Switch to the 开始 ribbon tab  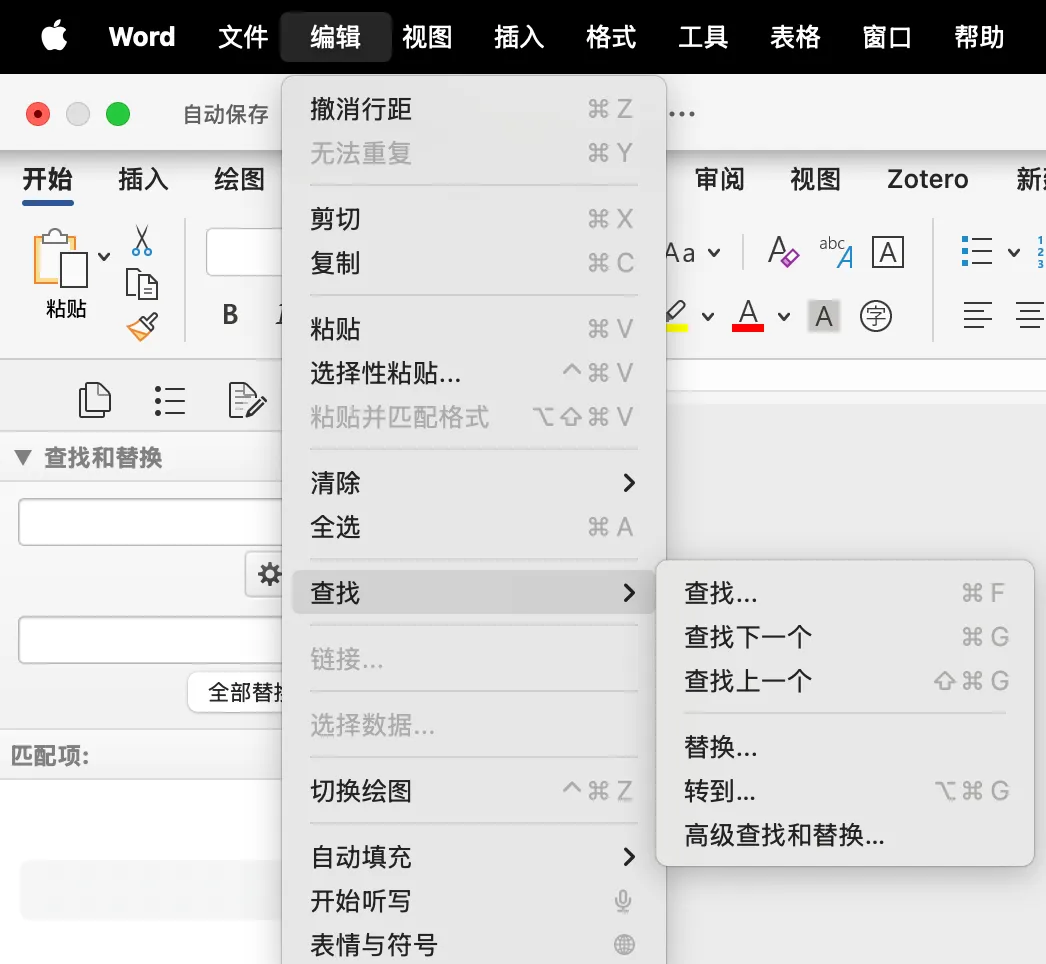(x=47, y=179)
